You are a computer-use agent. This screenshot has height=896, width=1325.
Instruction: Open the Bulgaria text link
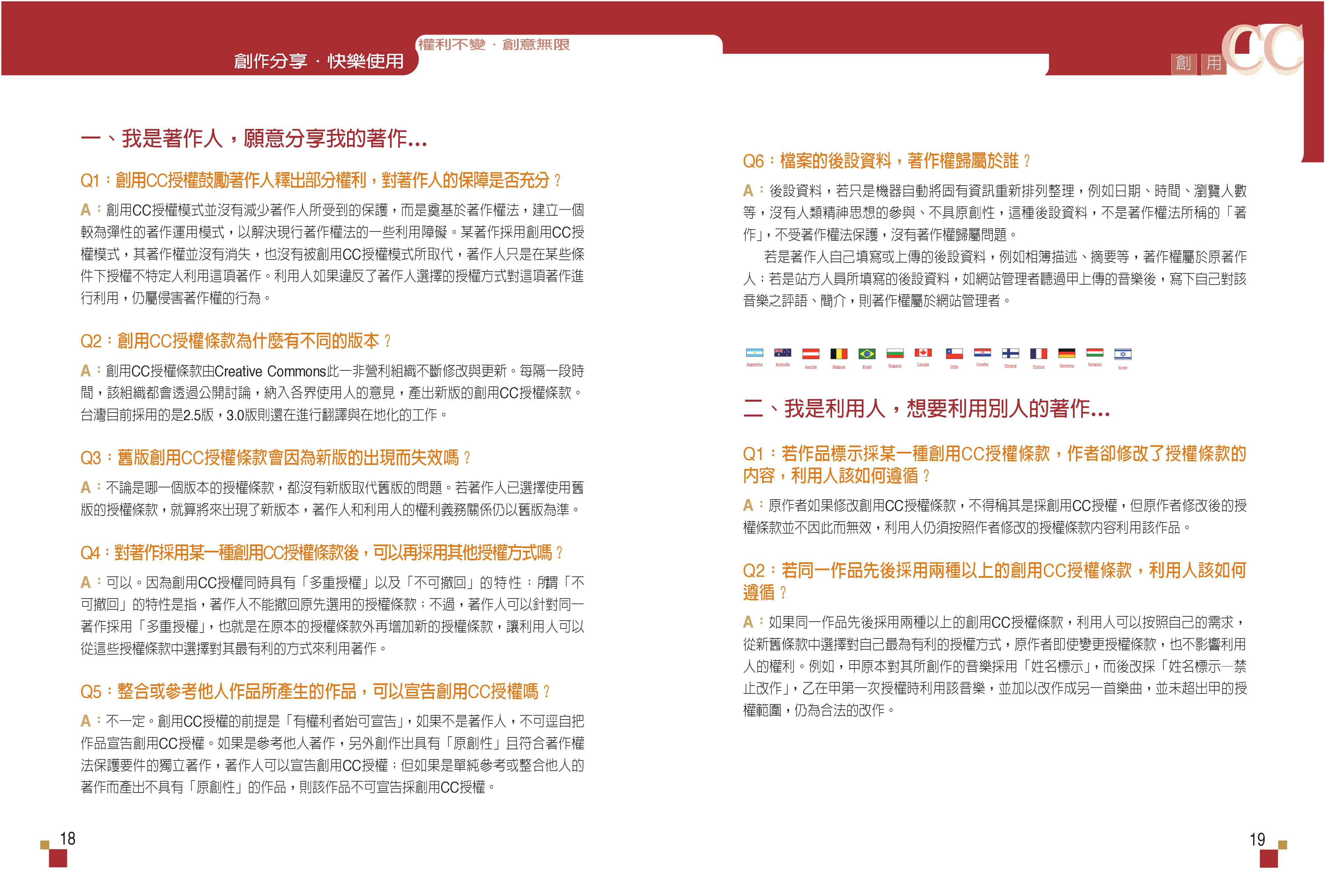pos(894,366)
